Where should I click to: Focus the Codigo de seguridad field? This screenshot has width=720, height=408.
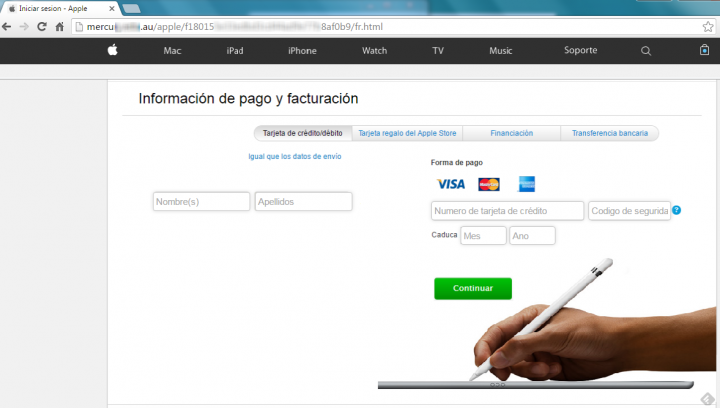point(630,211)
